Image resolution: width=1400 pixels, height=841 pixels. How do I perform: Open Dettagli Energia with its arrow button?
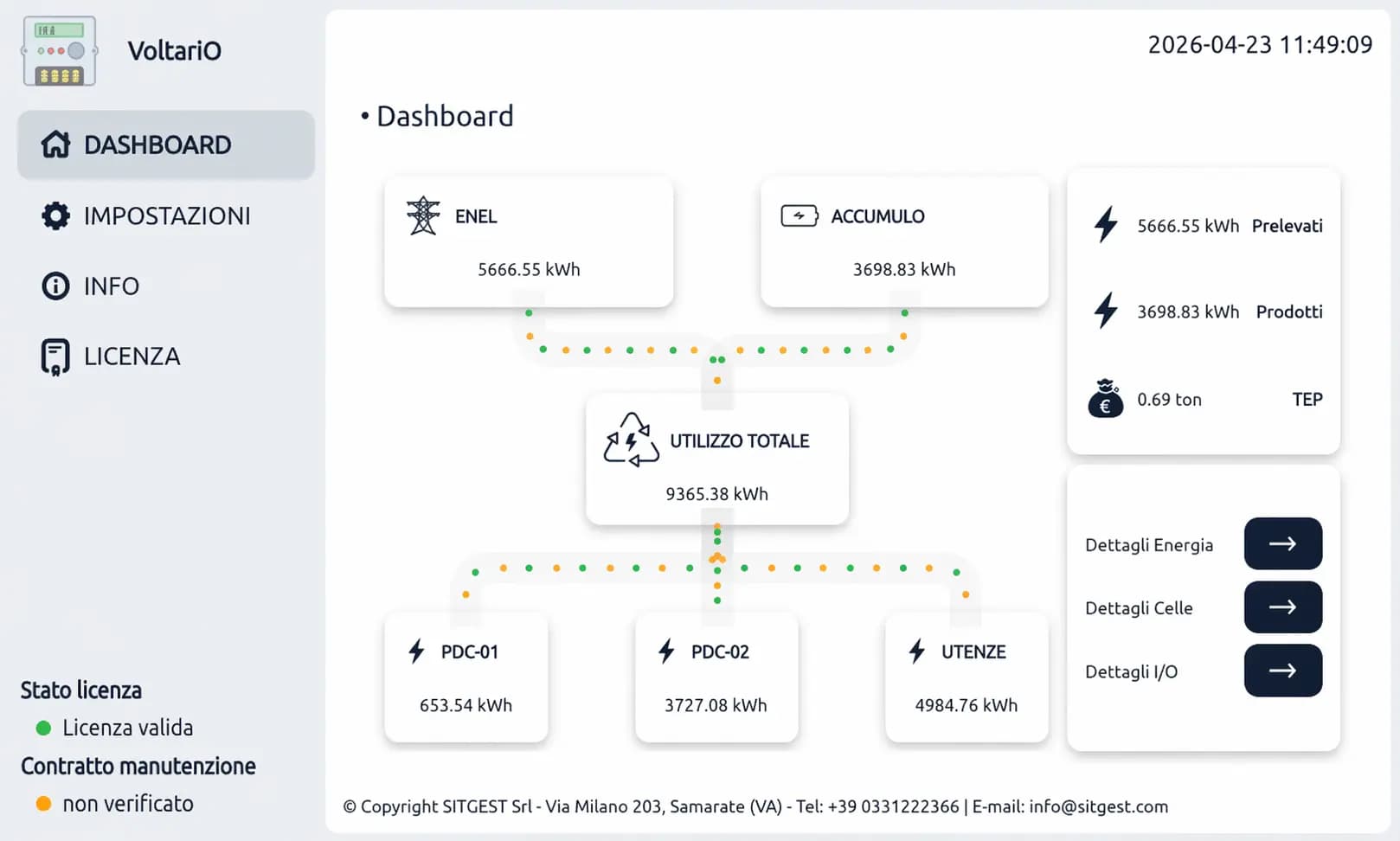tap(1283, 543)
